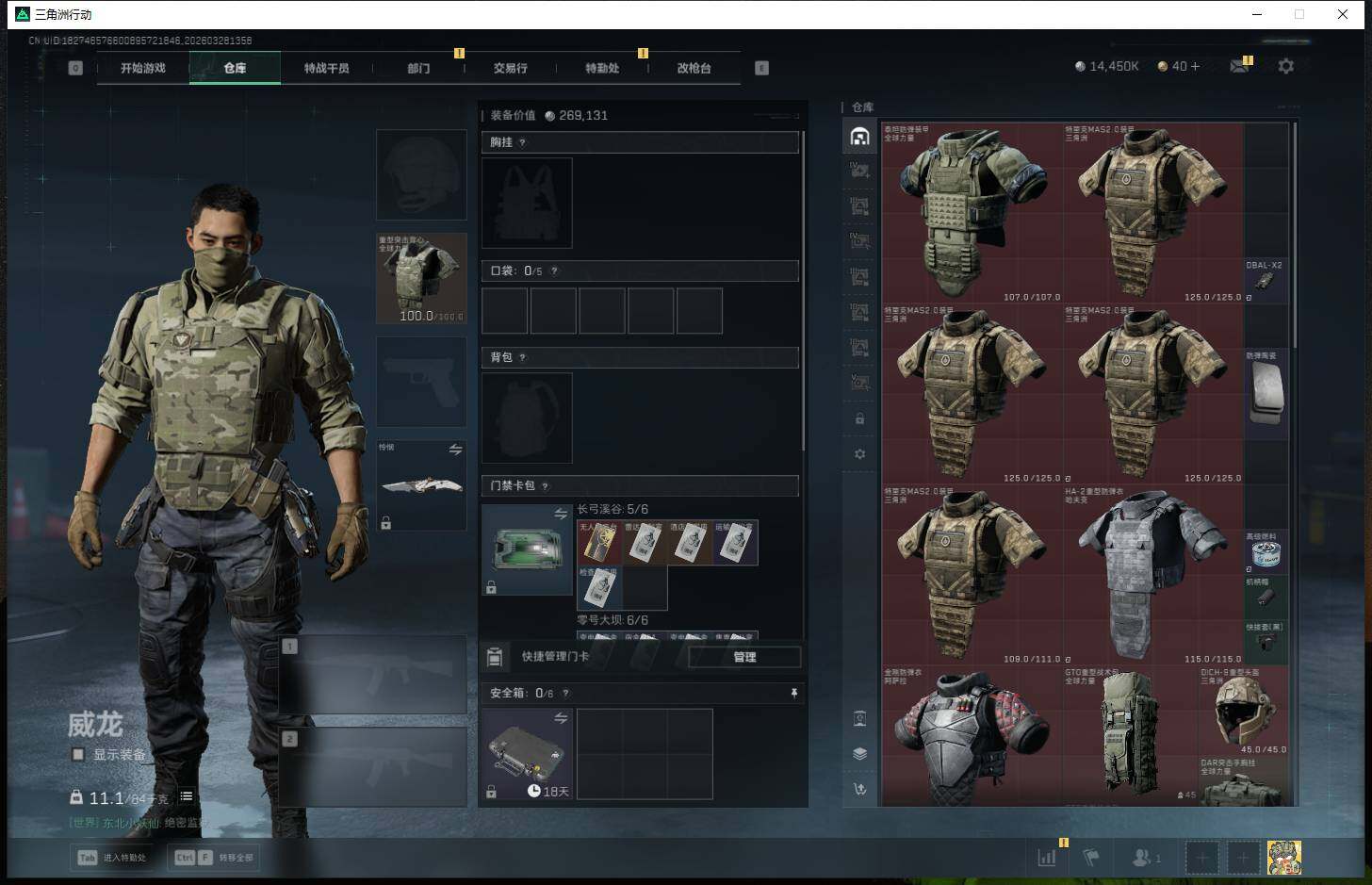The height and width of the screenshot is (885, 1372).
Task: Open the list icon beside carry weight
Action: (x=187, y=796)
